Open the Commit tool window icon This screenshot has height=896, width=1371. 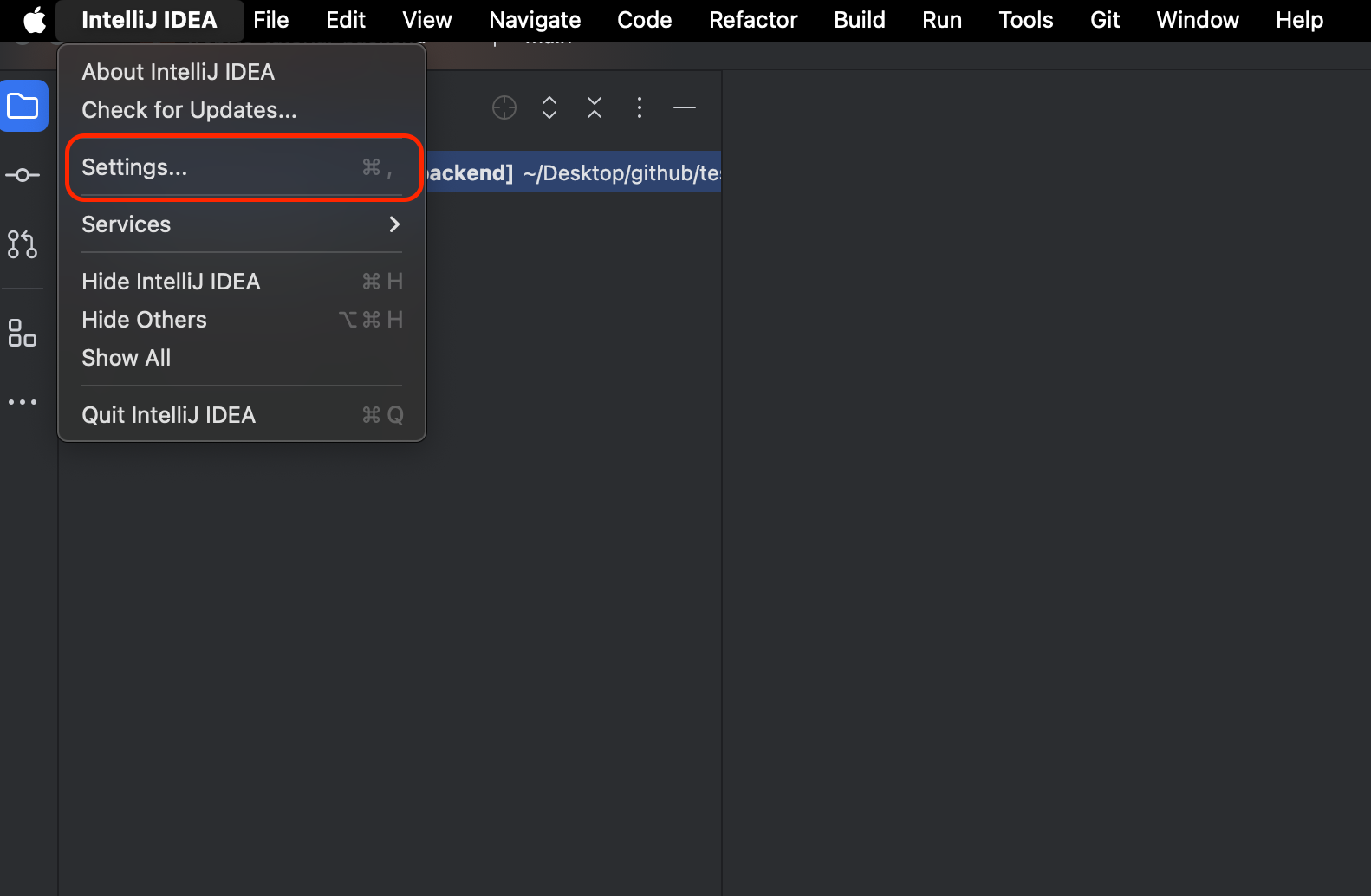(x=23, y=175)
